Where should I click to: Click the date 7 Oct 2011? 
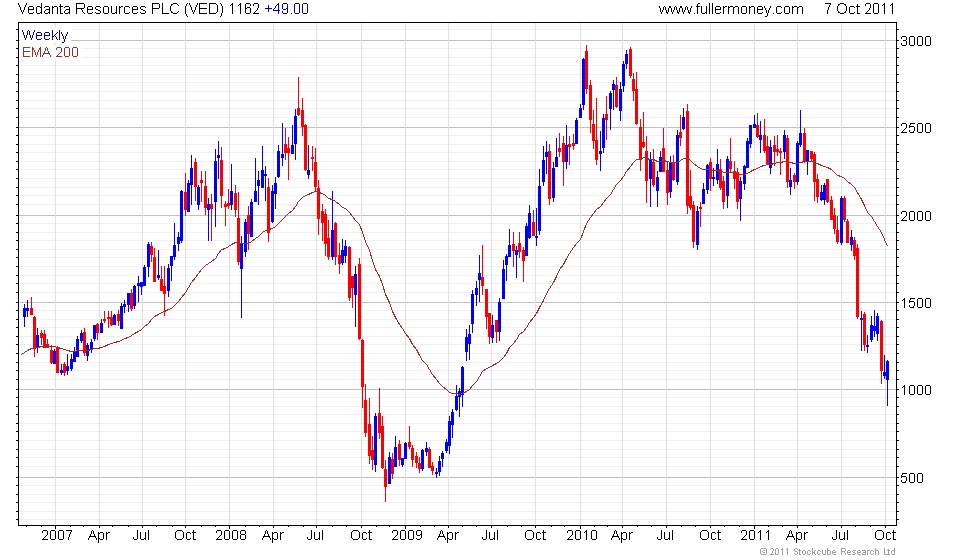pos(859,9)
